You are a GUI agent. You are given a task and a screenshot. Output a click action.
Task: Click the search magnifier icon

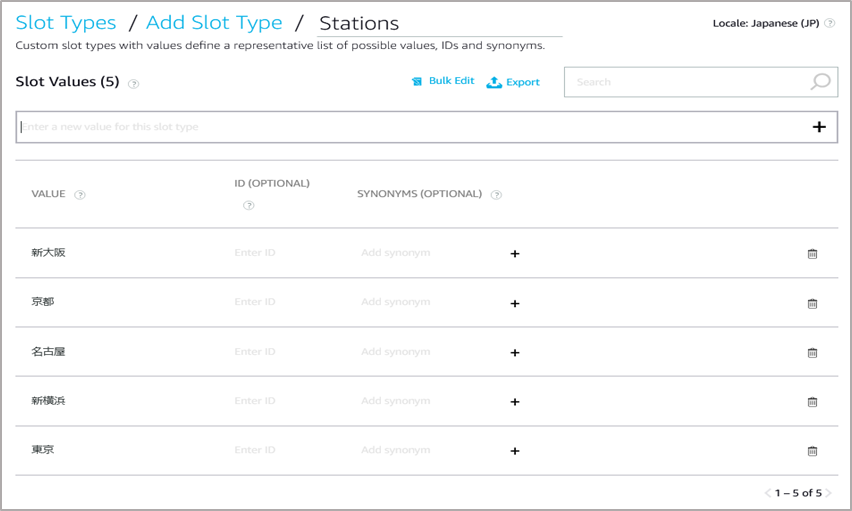coord(820,82)
